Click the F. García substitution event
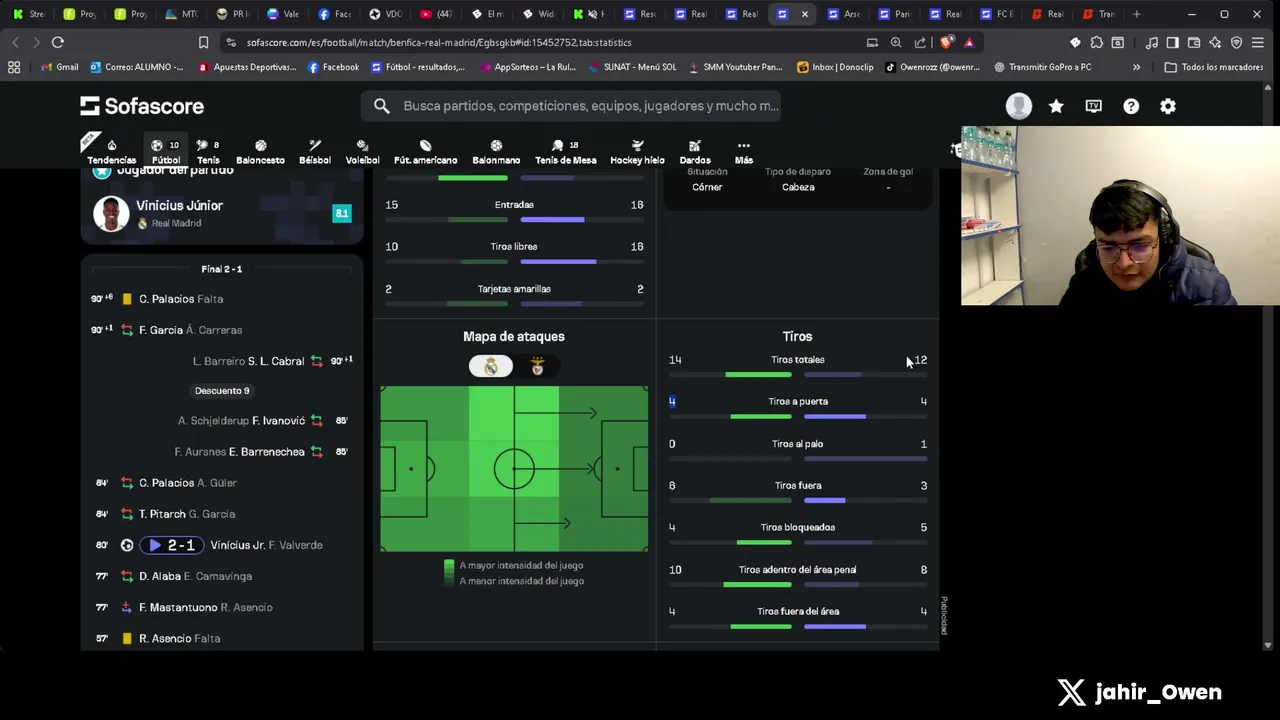This screenshot has height=720, width=1280. 222,330
